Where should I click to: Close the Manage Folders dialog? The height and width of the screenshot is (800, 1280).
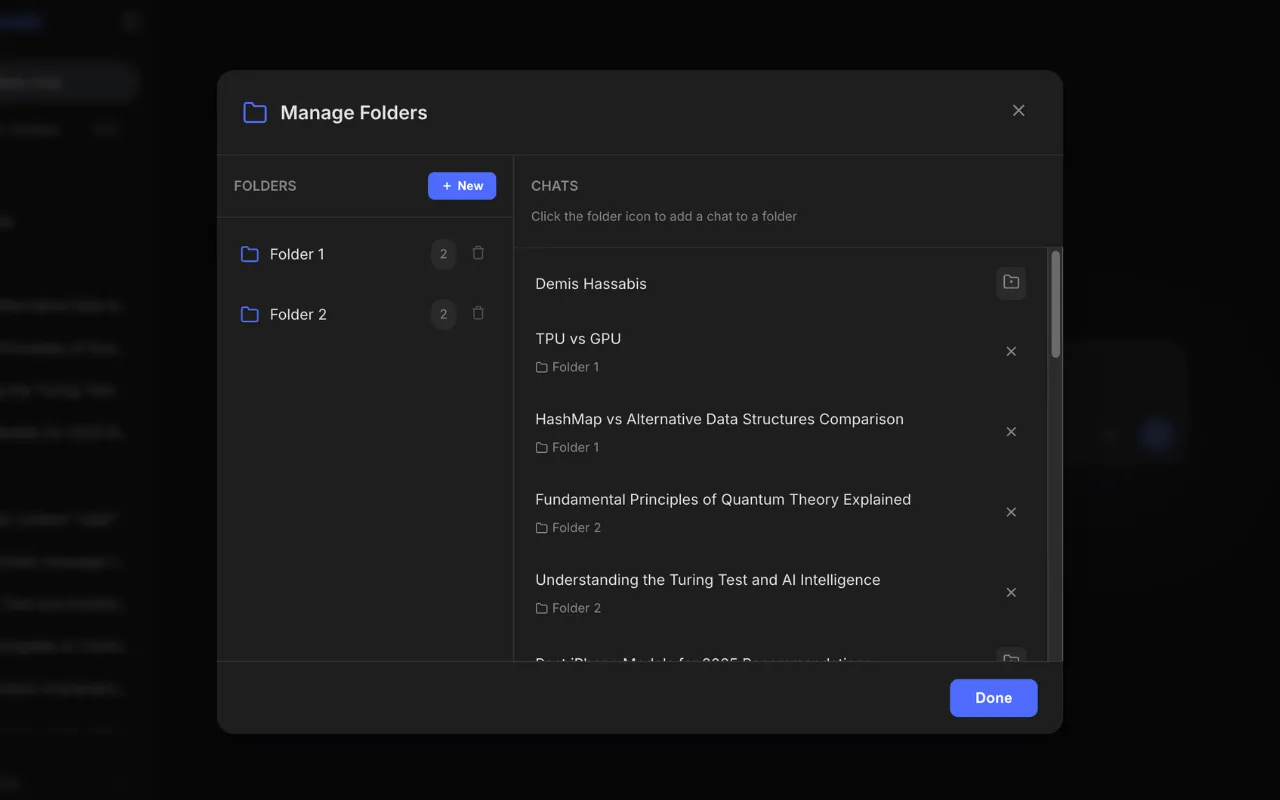[x=1018, y=111]
